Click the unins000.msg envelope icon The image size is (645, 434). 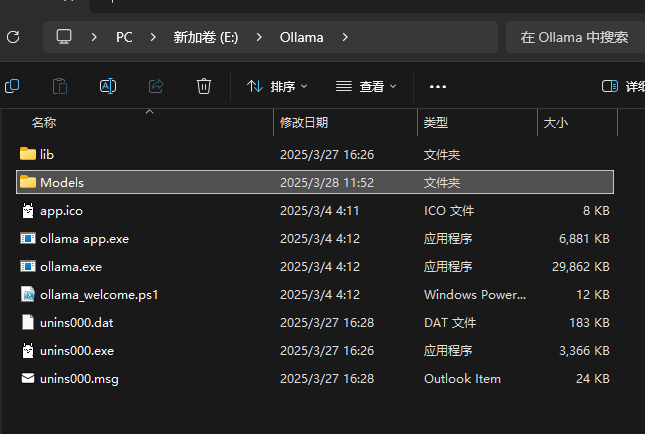(28, 378)
